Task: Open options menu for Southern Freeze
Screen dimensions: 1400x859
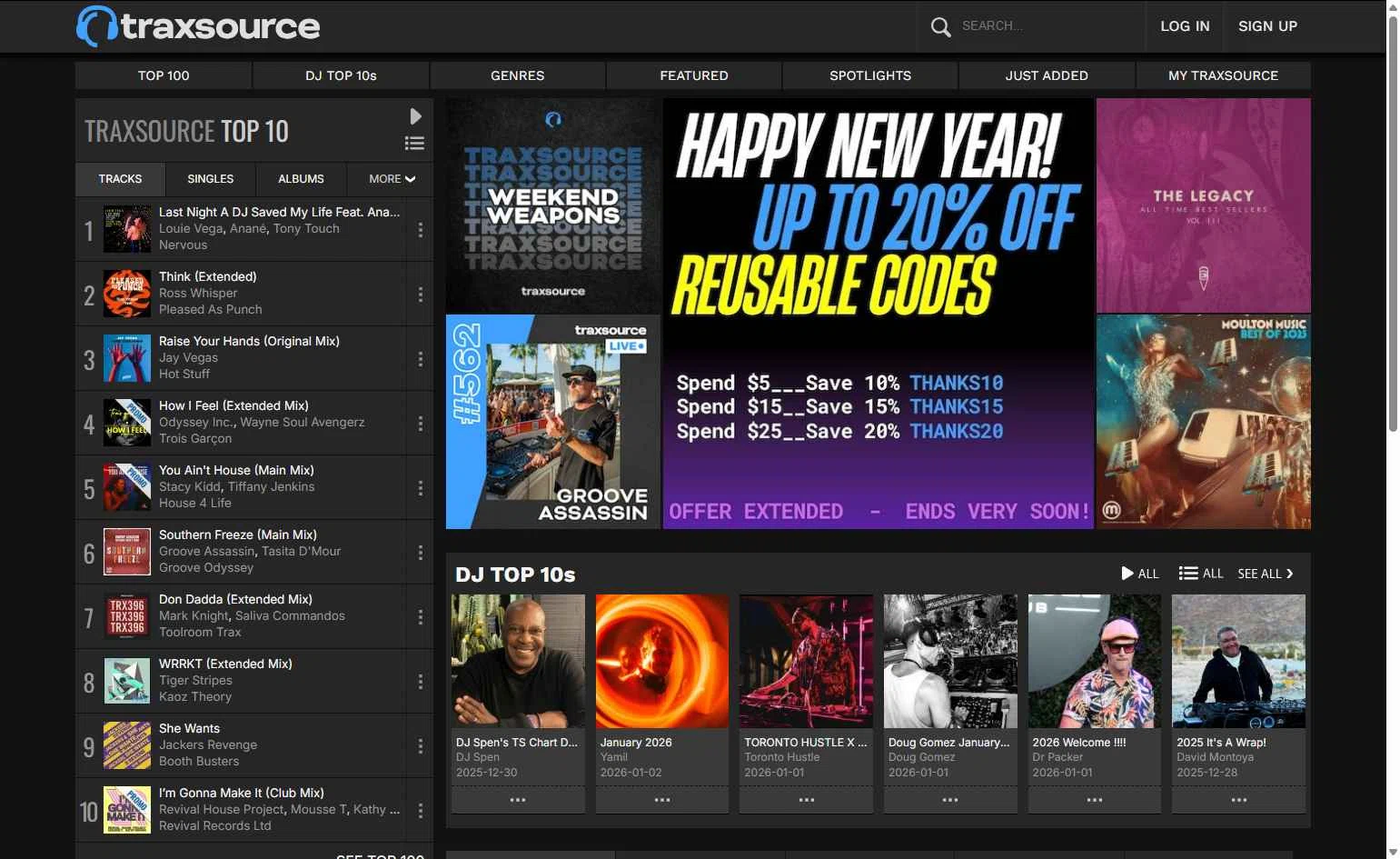Action: [420, 553]
